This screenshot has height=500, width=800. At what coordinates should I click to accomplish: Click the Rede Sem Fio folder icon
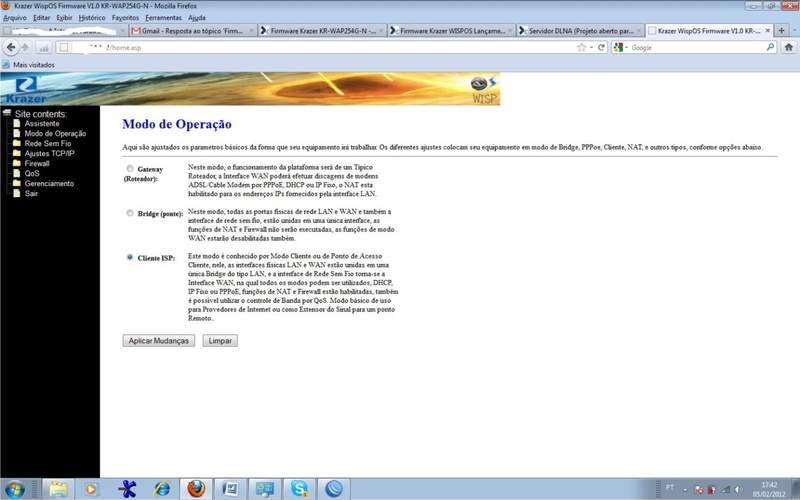point(17,143)
